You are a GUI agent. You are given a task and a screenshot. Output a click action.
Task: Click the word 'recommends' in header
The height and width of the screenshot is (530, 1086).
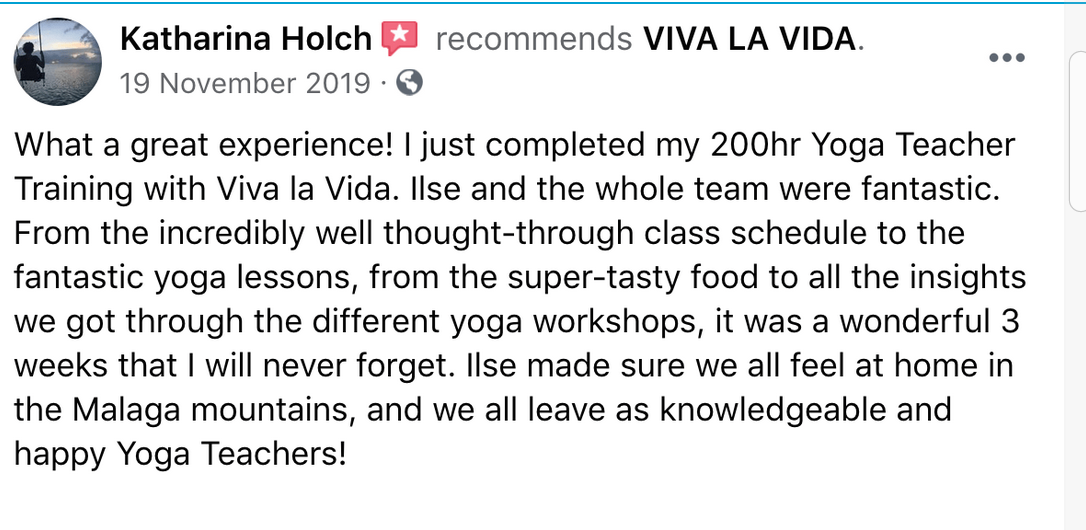point(534,41)
